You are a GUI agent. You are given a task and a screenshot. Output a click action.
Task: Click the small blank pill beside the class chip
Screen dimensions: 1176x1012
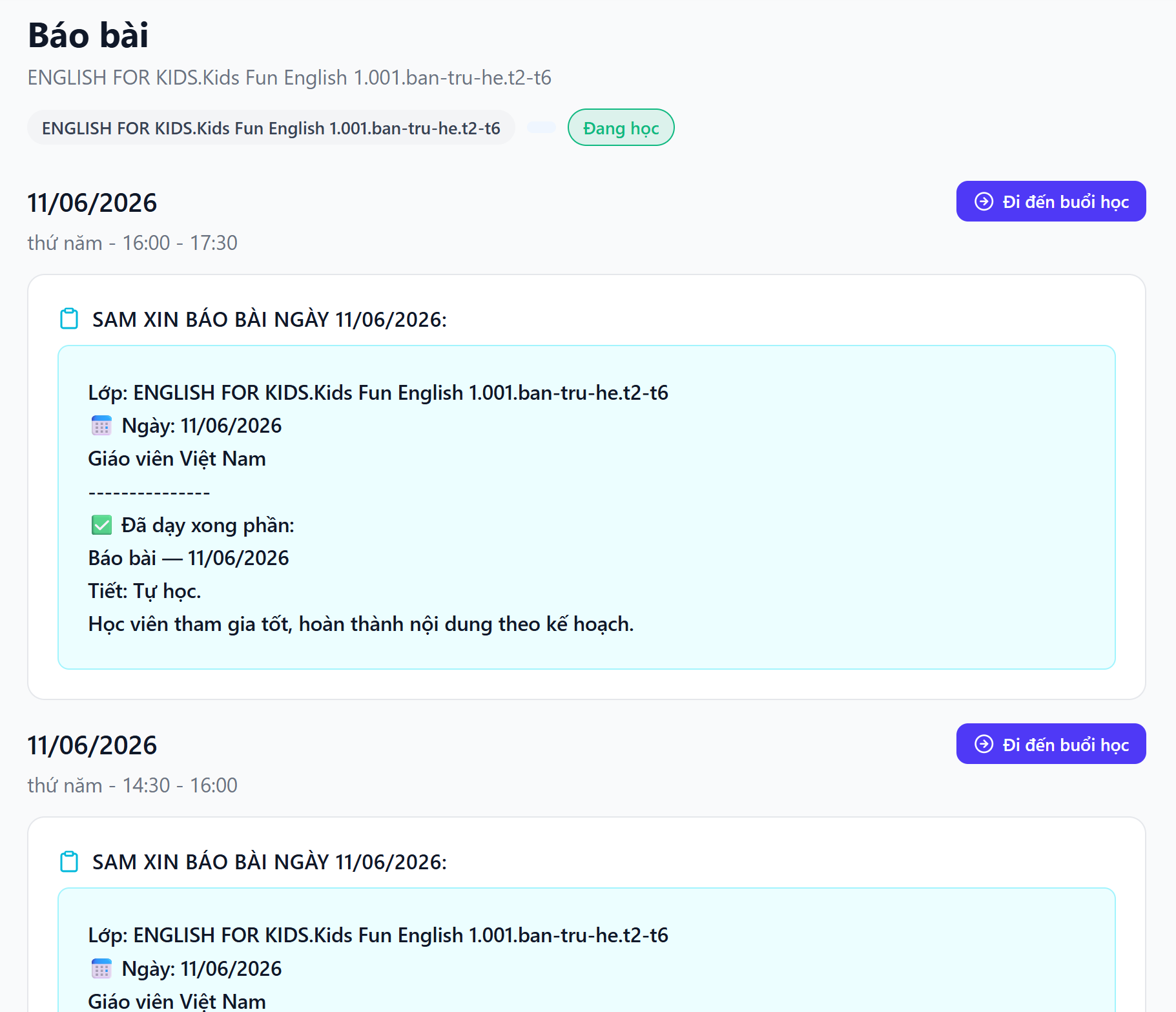pyautogui.click(x=541, y=127)
